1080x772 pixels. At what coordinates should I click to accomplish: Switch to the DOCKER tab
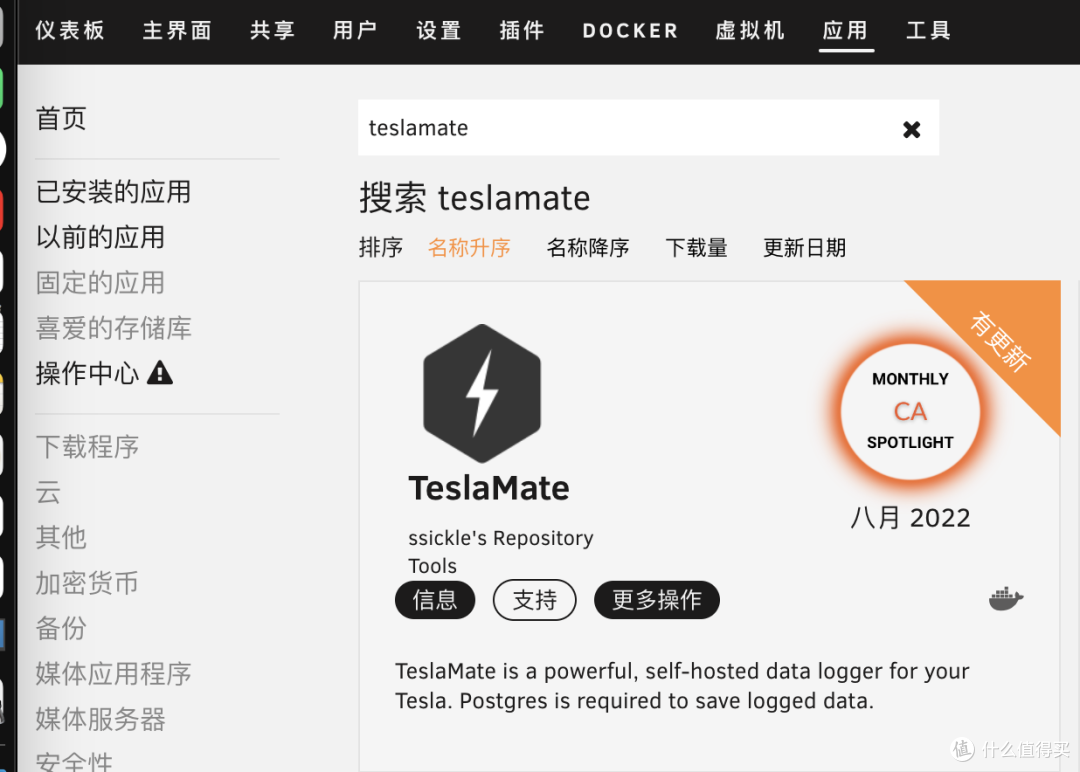pos(629,30)
